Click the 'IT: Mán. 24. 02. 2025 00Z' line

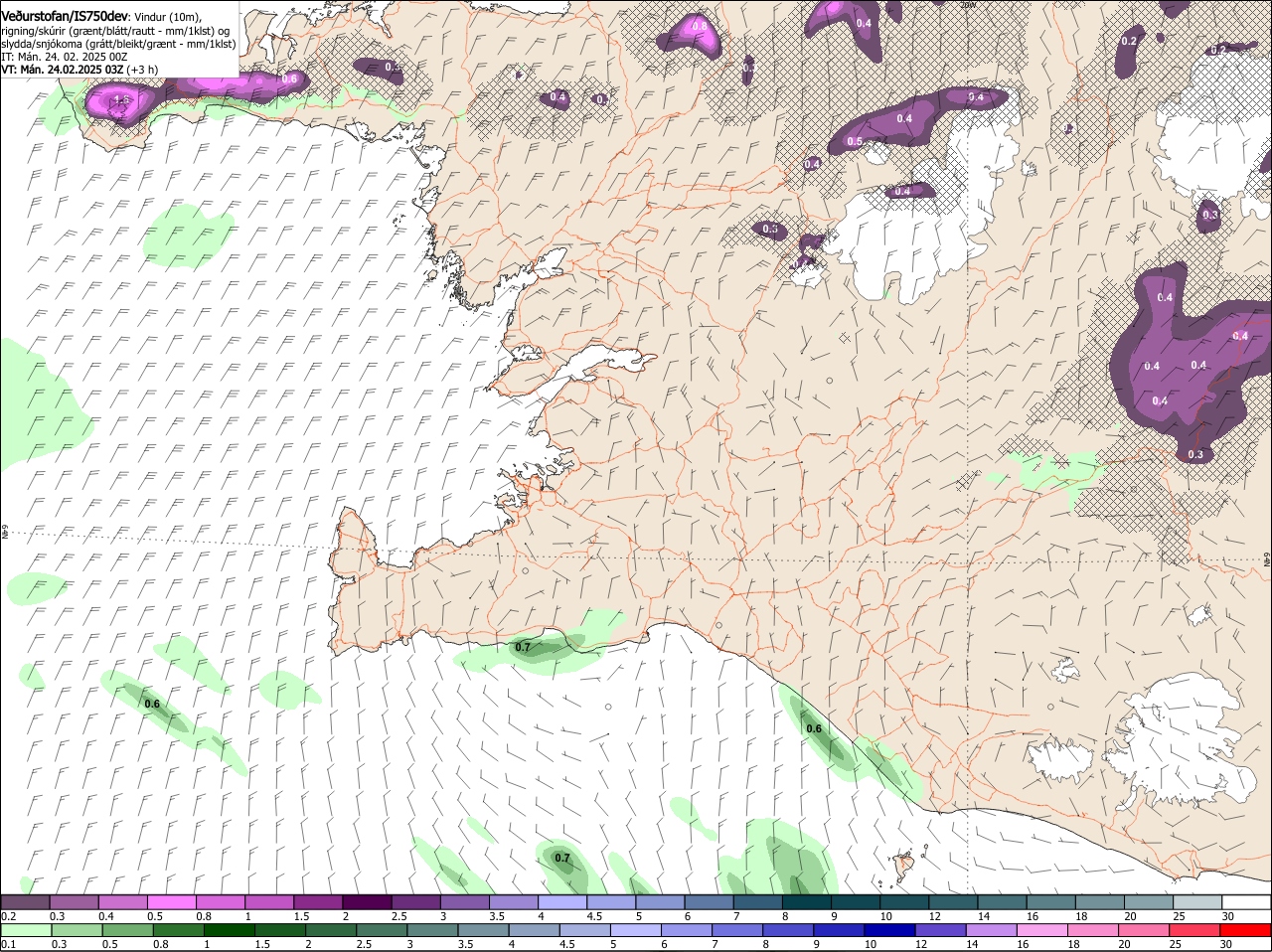pos(64,57)
